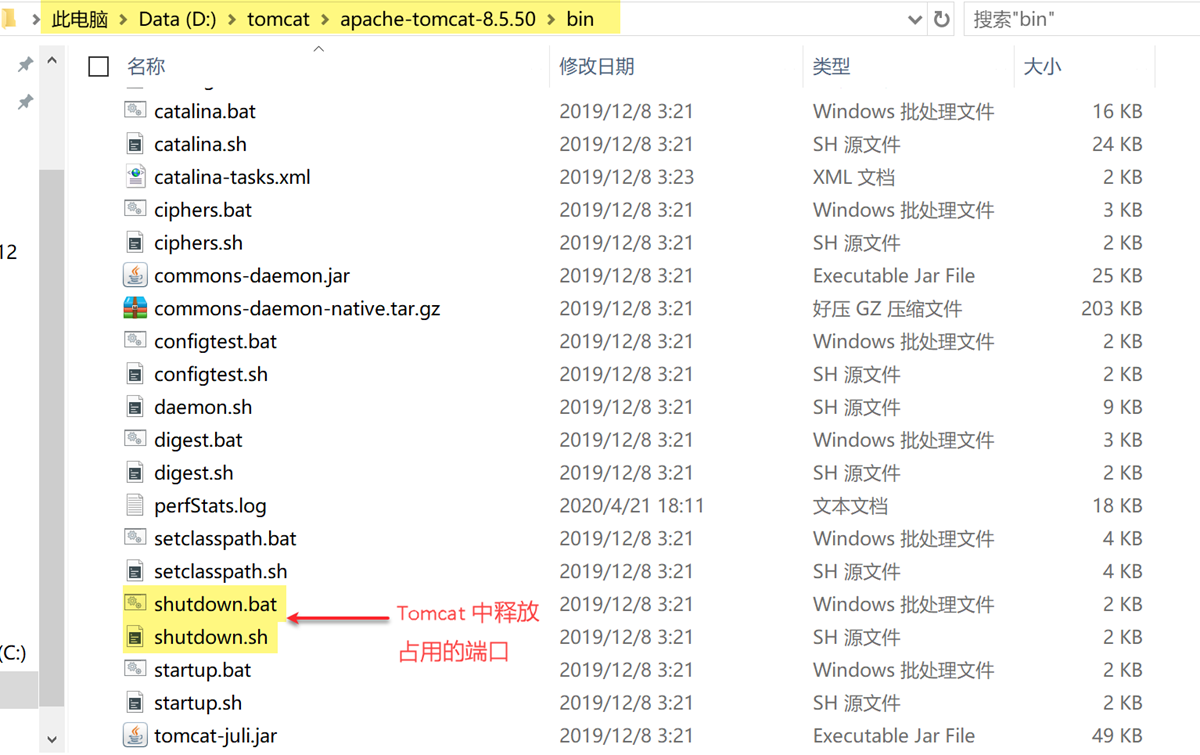Click the setclasspath.sh file icon
1200x755 pixels.
[135, 571]
